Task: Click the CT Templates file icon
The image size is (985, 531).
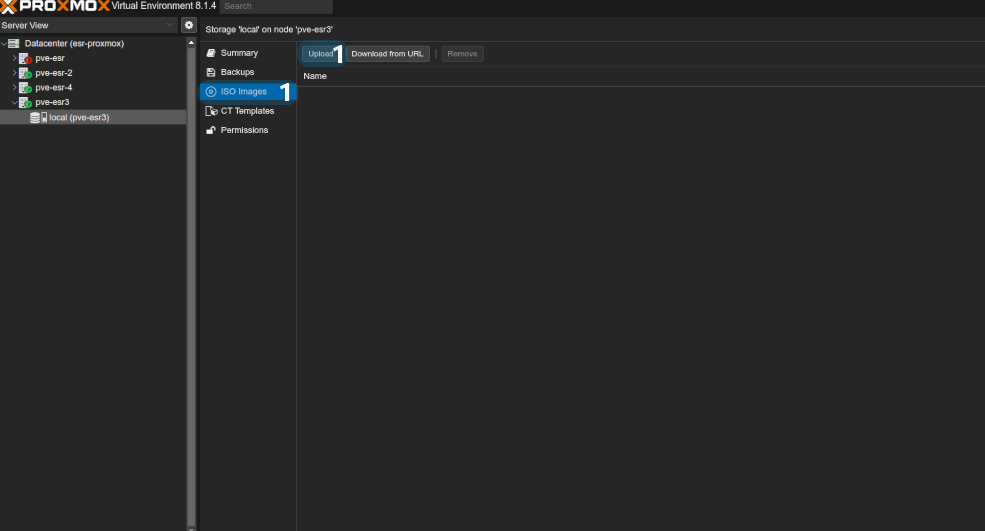Action: tap(211, 111)
